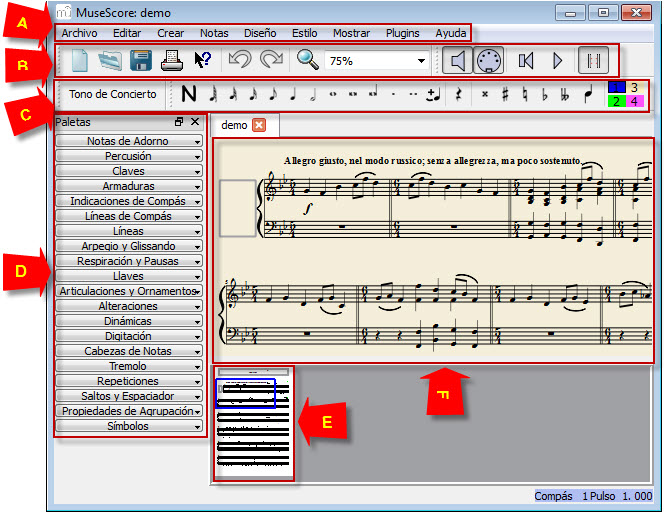Open the Archivo menu
The height and width of the screenshot is (514, 665).
click(x=79, y=33)
